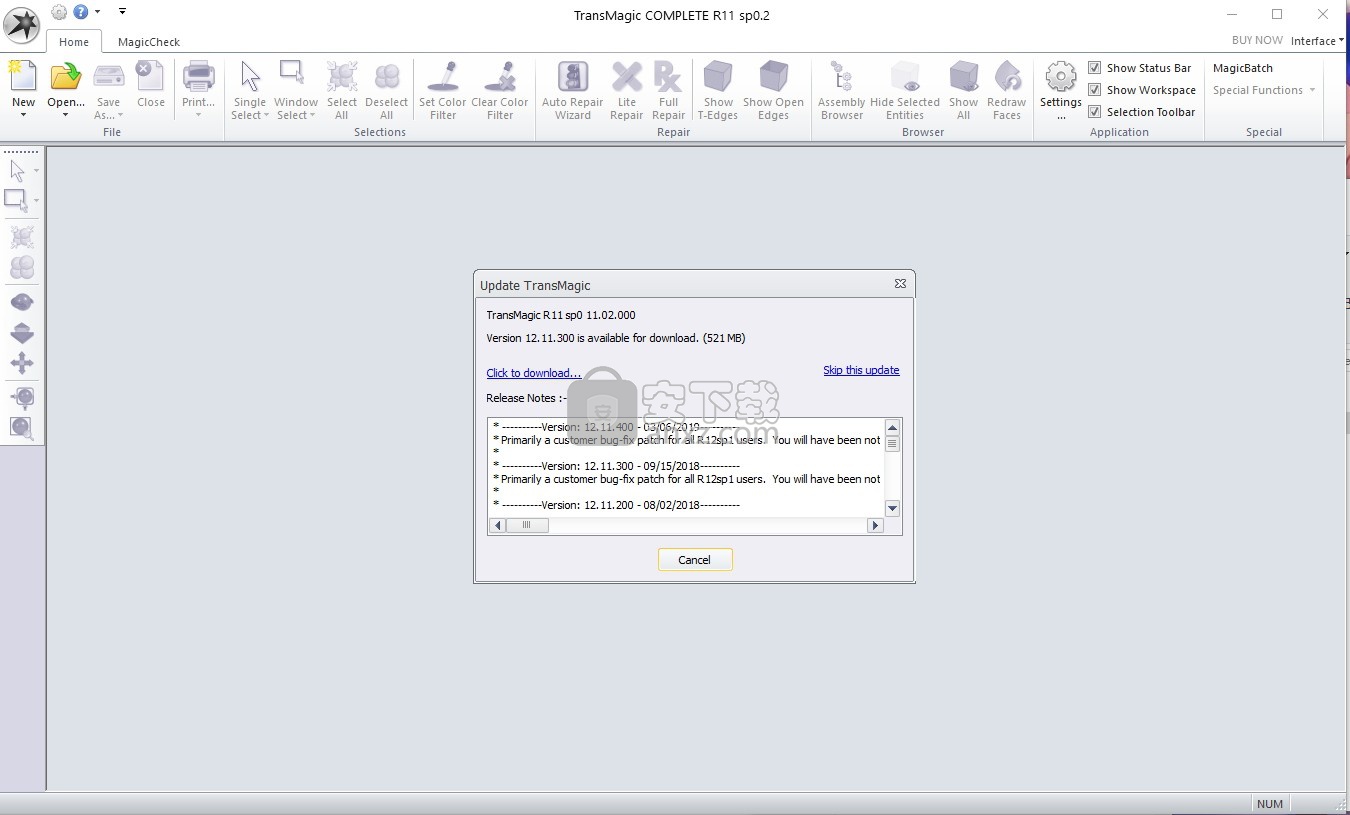The image size is (1350, 815).
Task: Click the side toolbar's dotted grip handle
Action: point(22,152)
